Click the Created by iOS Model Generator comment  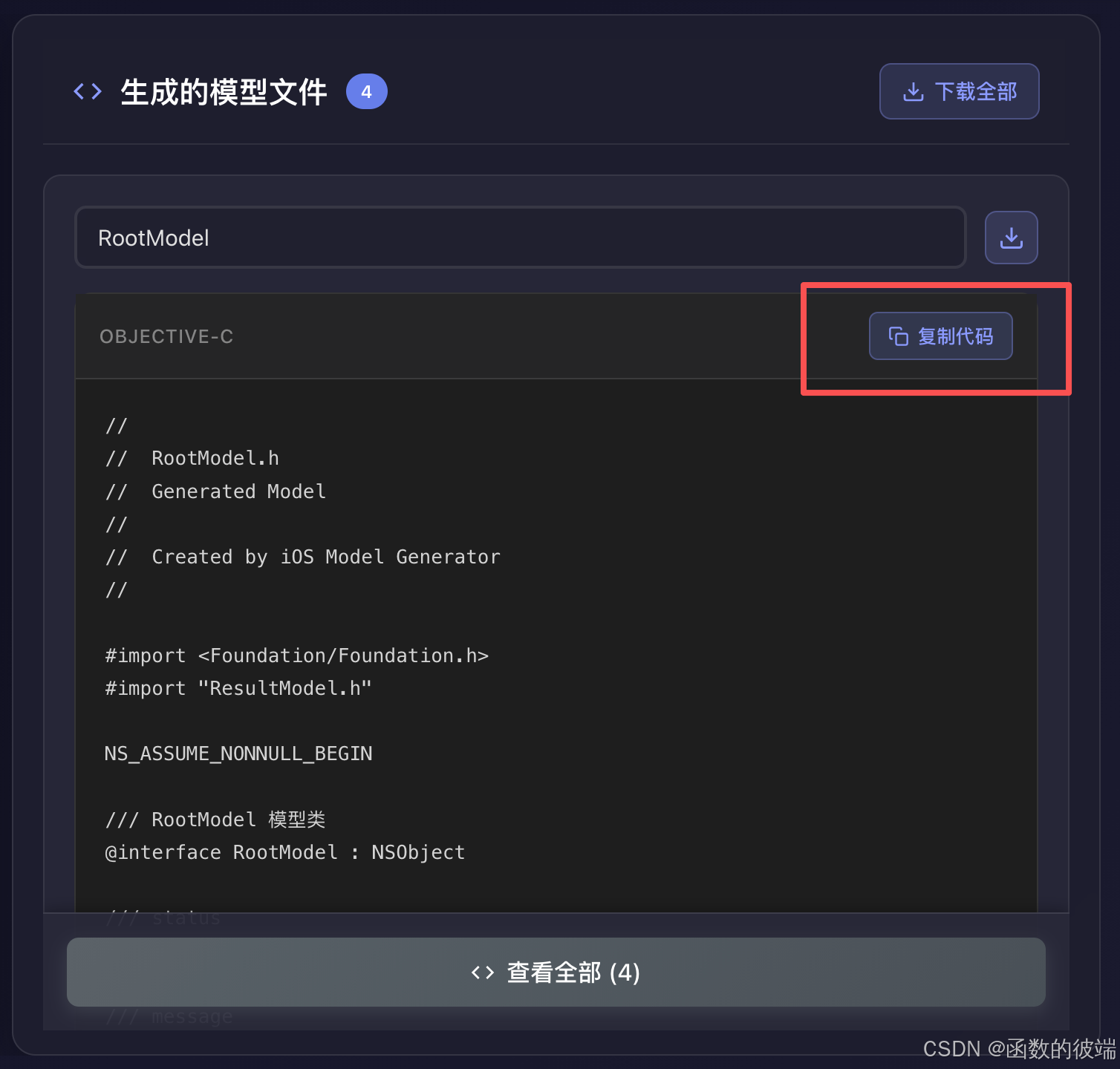pyautogui.click(x=302, y=556)
